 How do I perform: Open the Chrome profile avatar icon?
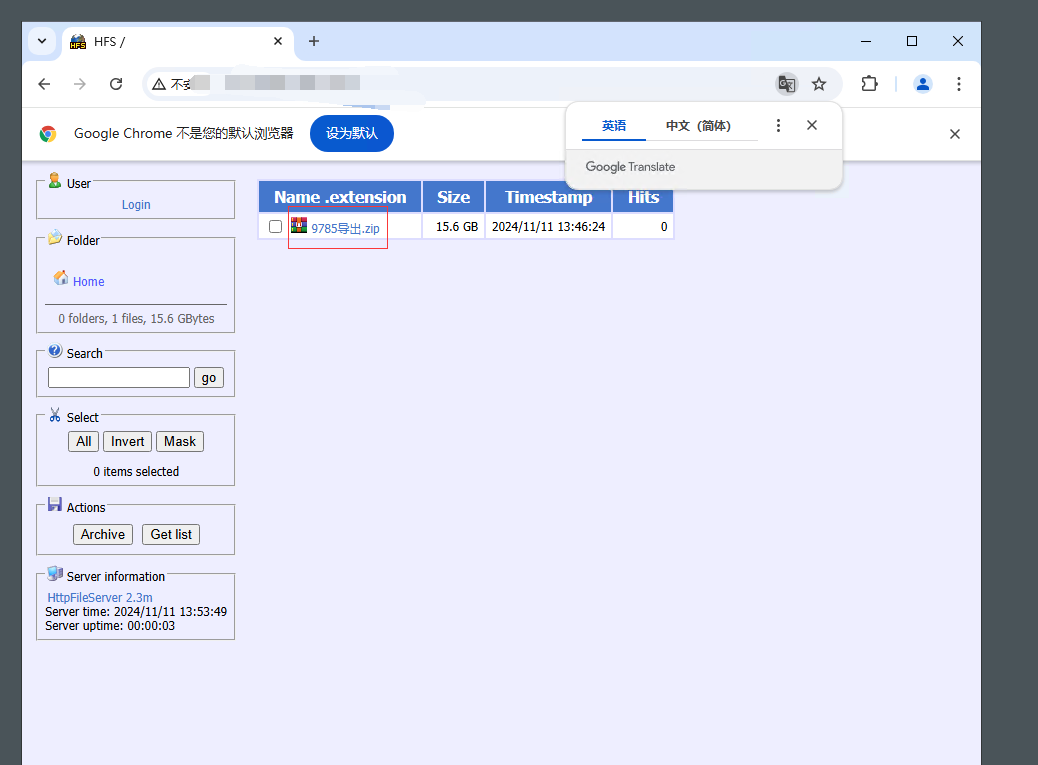923,84
